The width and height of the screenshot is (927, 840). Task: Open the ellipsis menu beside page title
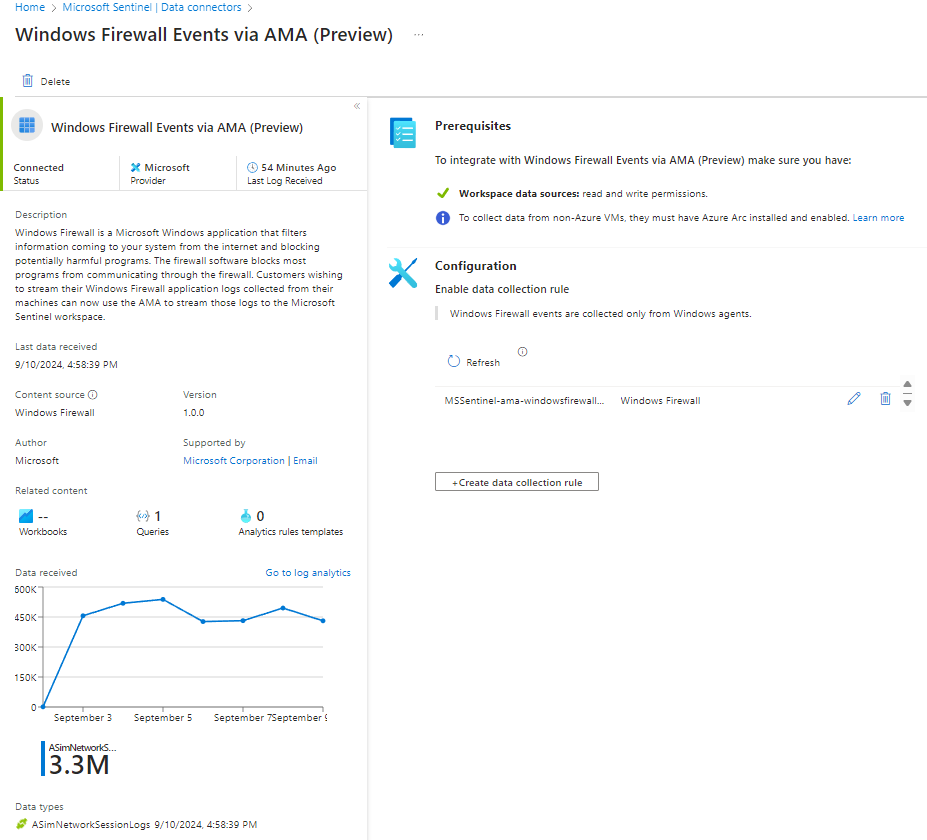click(419, 35)
